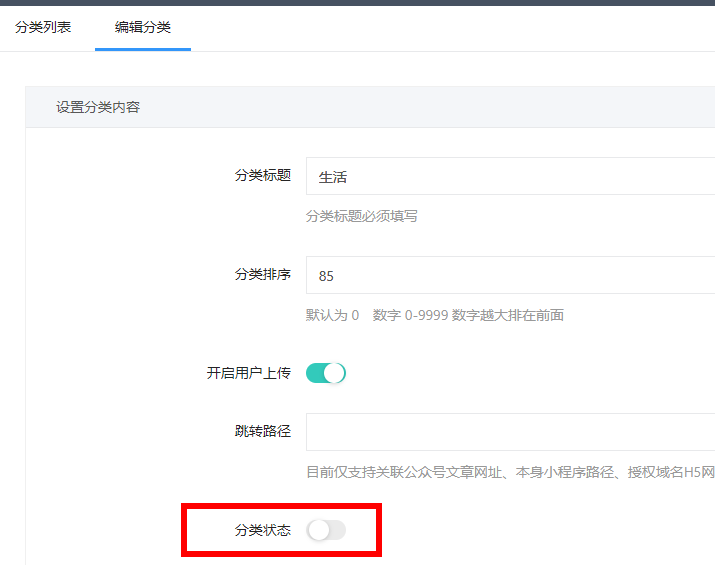Click the 跳转路径 field label
715x565 pixels.
[x=263, y=431]
